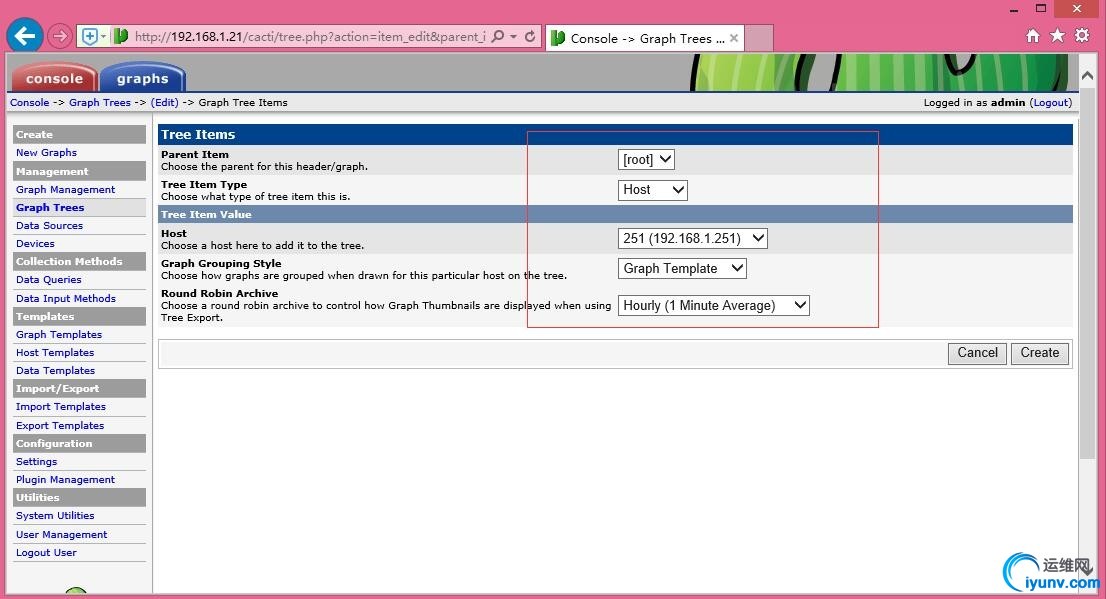Open System Utilities in sidebar
This screenshot has width=1106, height=599.
55,516
